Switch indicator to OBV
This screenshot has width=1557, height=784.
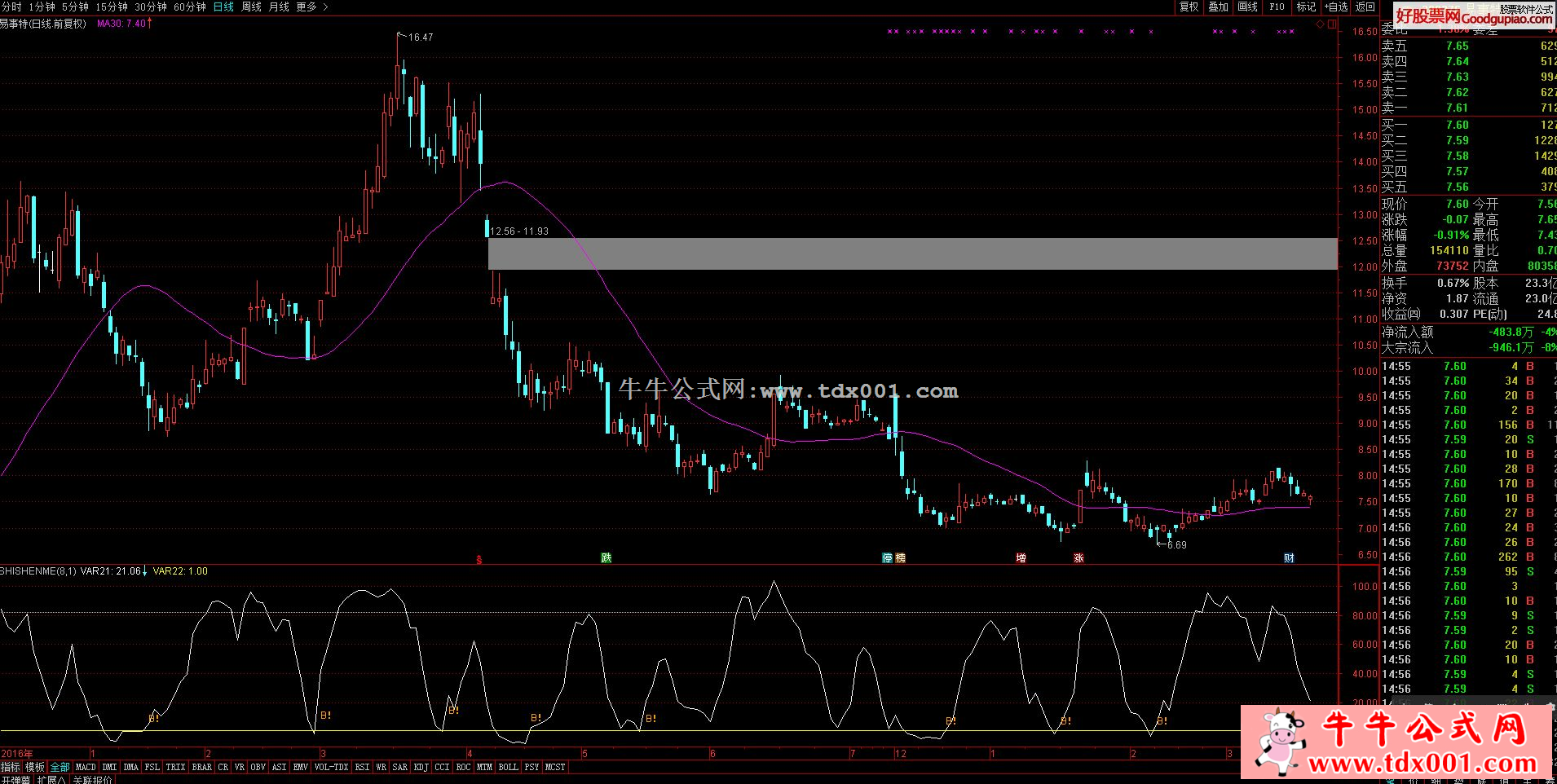point(258,767)
